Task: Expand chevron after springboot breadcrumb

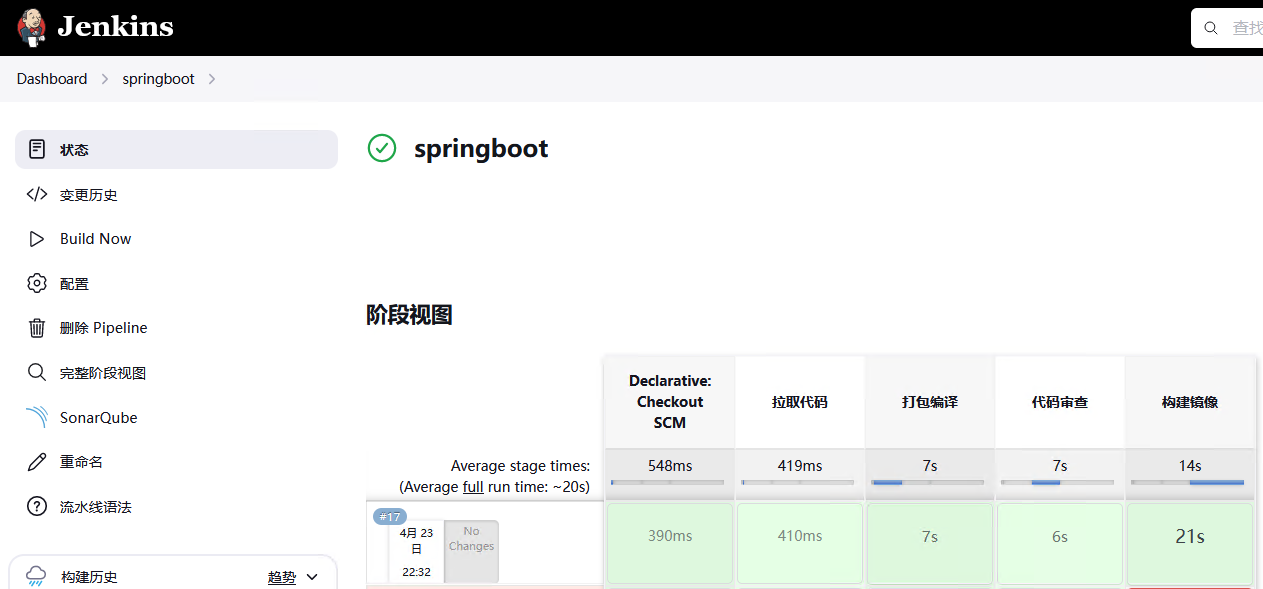Action: coord(211,79)
